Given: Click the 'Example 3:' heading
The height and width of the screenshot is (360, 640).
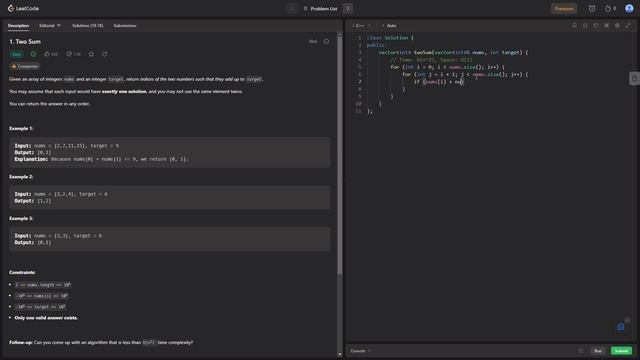Looking at the screenshot, I should click(21, 218).
